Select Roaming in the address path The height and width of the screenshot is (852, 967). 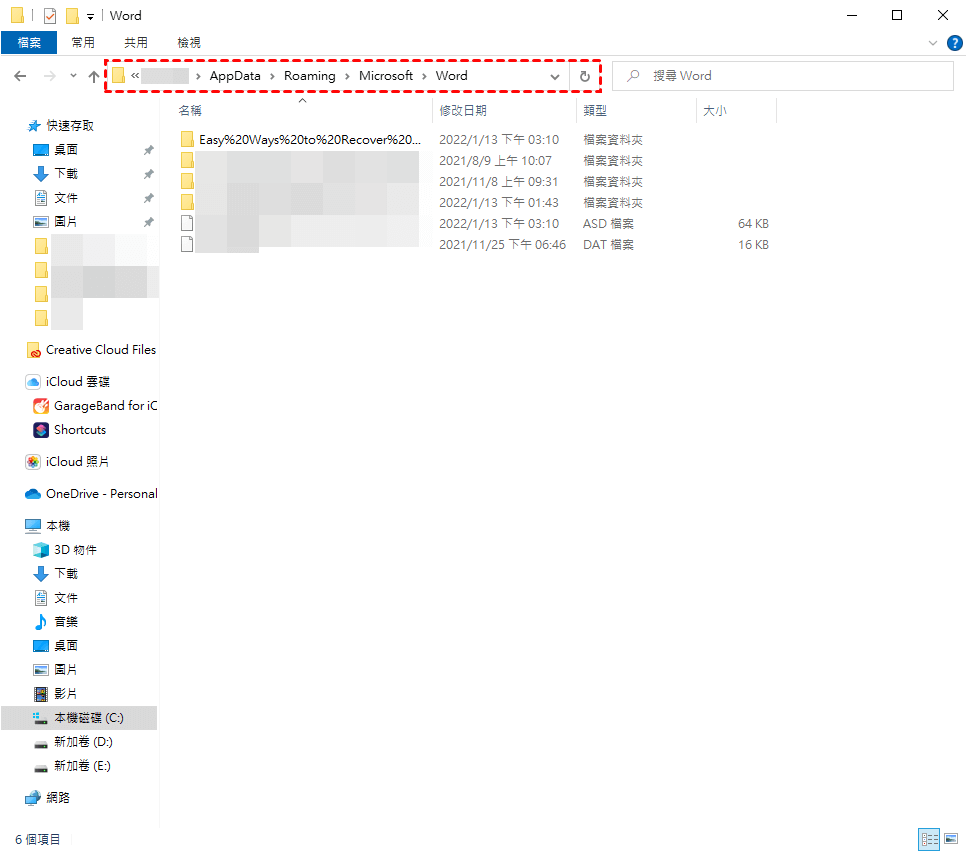tap(310, 76)
